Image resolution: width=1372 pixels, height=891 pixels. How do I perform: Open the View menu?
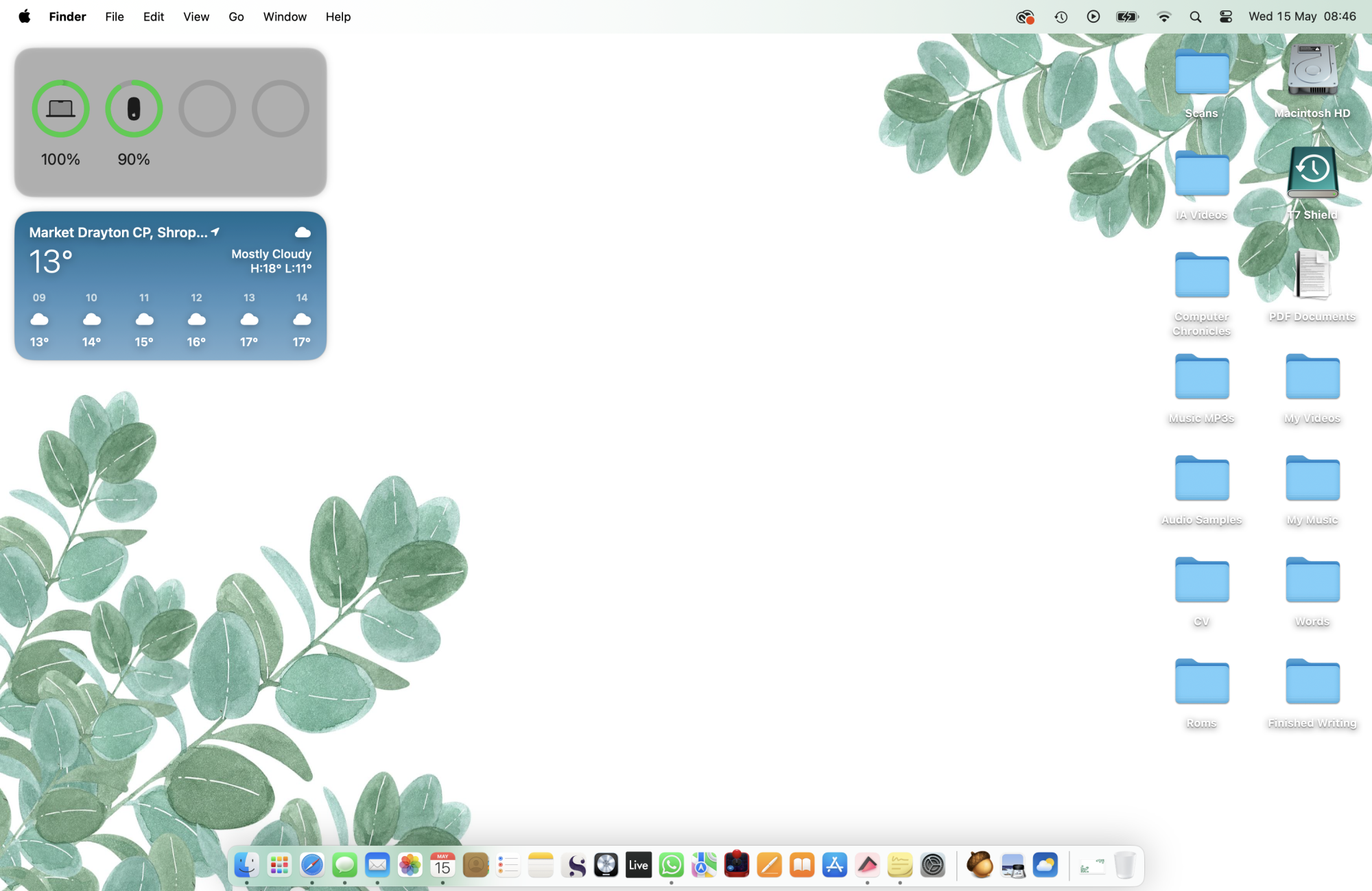(x=196, y=16)
